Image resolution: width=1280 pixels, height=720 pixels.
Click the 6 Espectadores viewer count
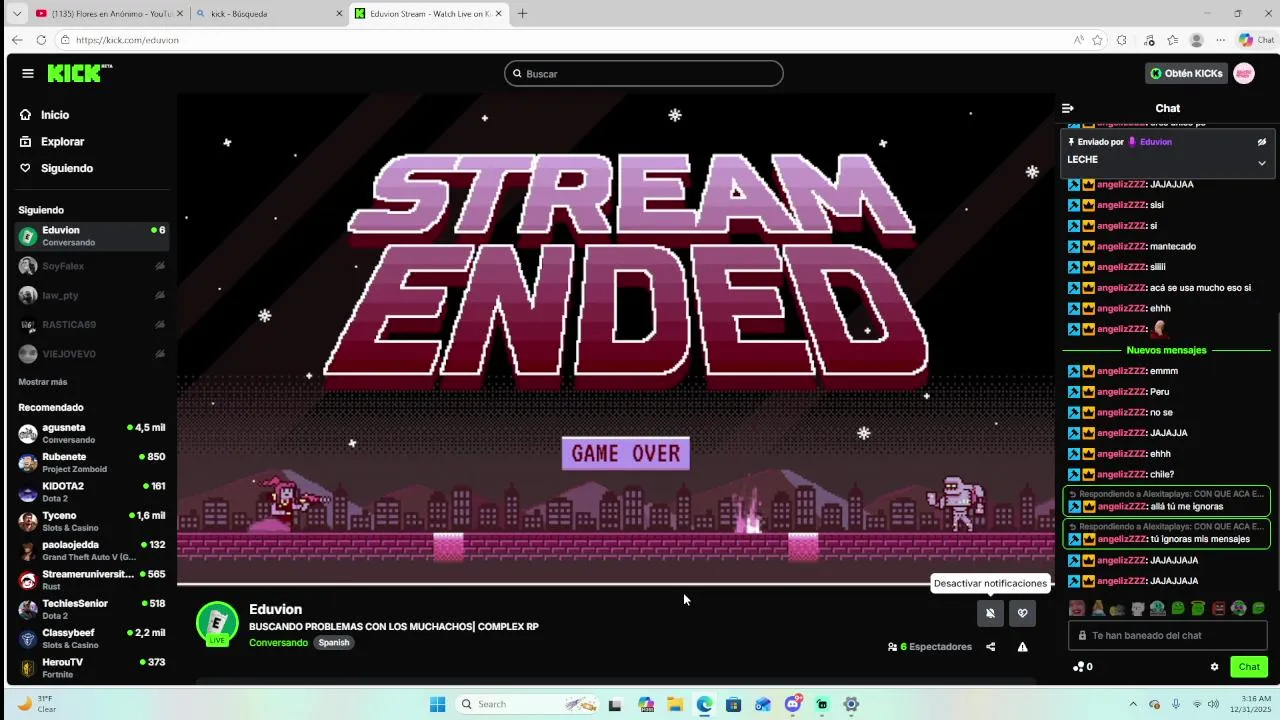coord(930,647)
